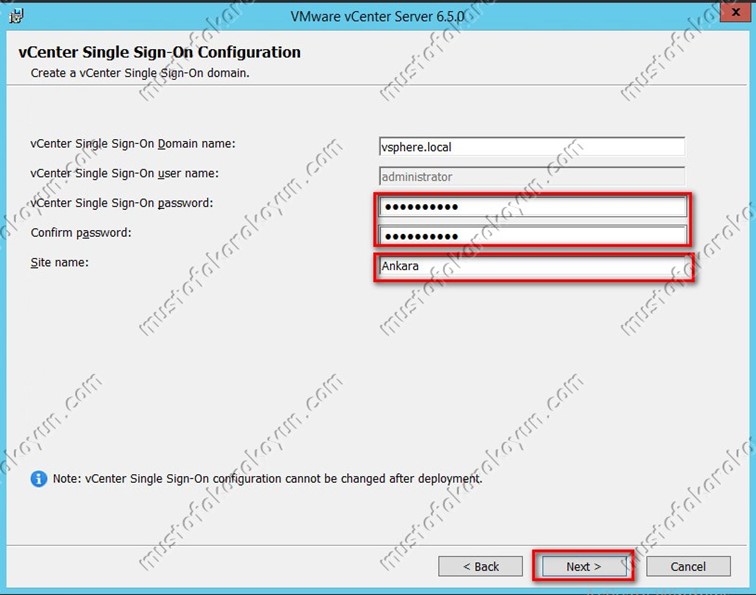
Task: Click the disabled administrator user name field
Action: click(x=531, y=176)
